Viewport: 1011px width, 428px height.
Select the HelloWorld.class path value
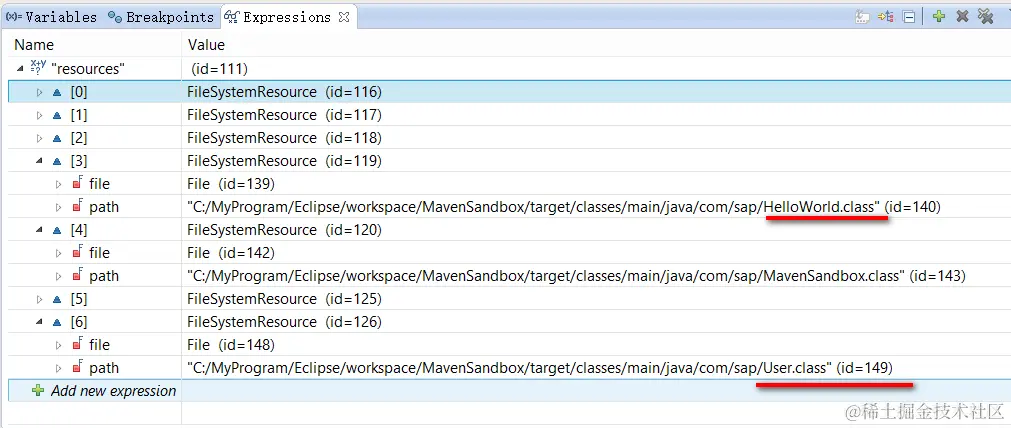tap(564, 208)
